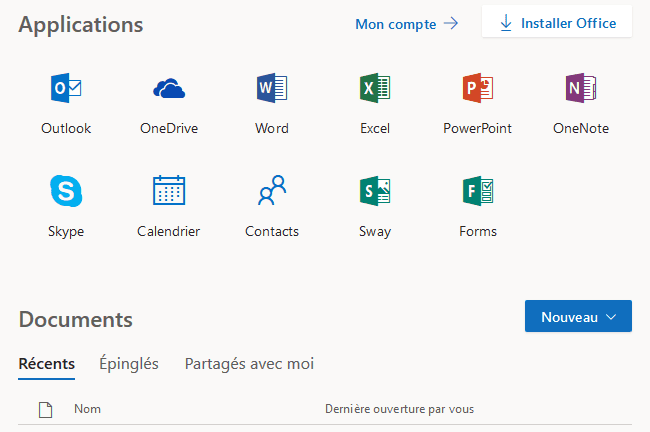Launch the Word app icon

point(272,88)
